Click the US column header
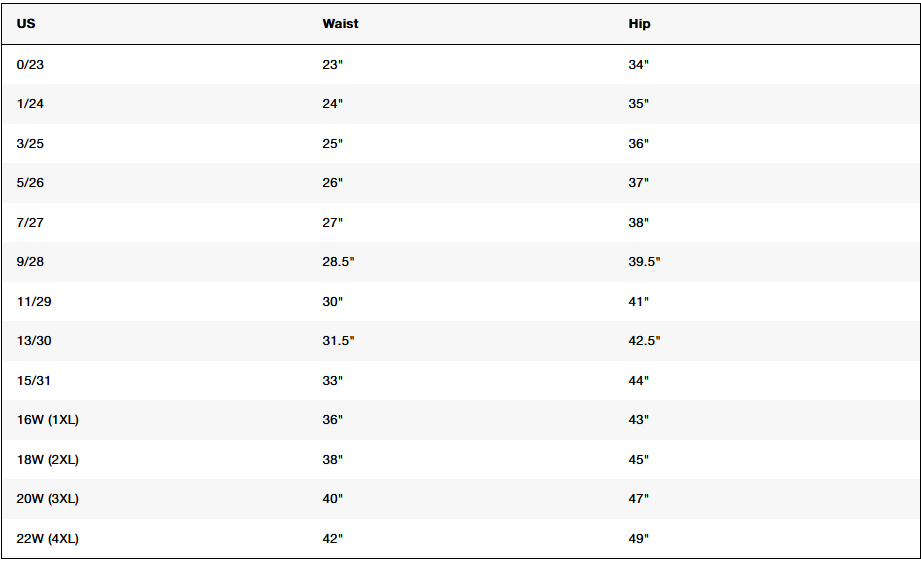The image size is (921, 561). [26, 23]
